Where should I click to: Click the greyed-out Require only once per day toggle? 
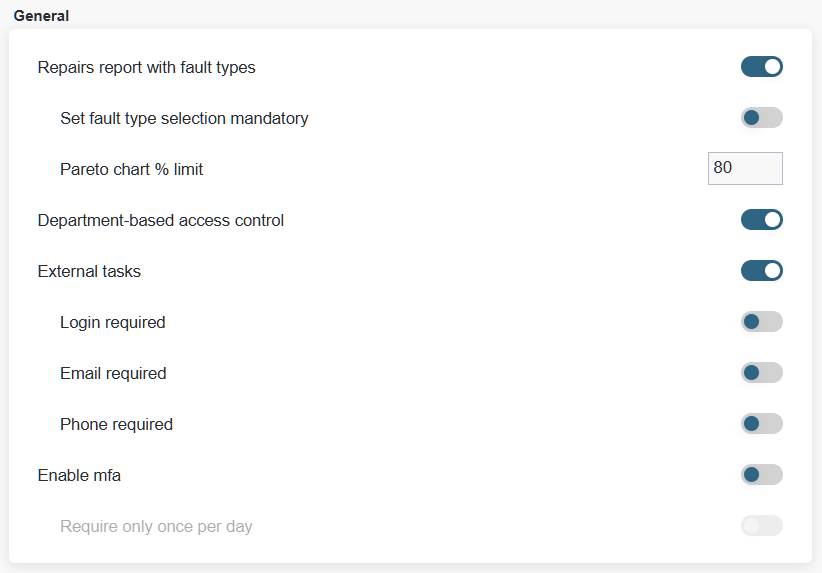(761, 526)
